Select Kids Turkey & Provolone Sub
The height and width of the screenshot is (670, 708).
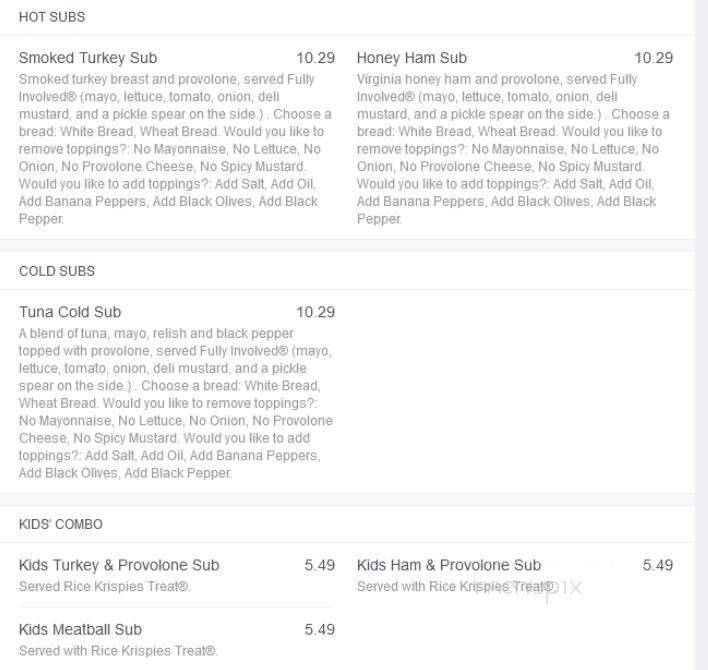pos(119,565)
